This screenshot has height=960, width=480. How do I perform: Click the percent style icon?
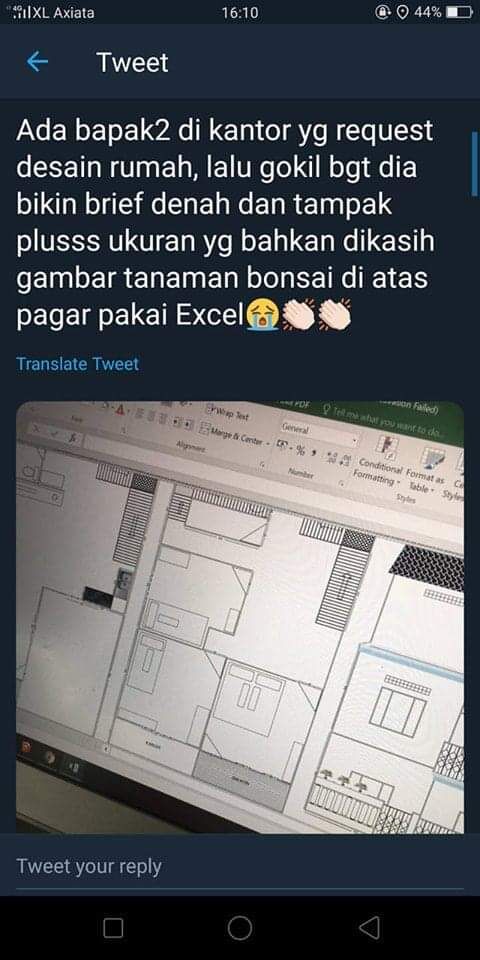click(301, 451)
